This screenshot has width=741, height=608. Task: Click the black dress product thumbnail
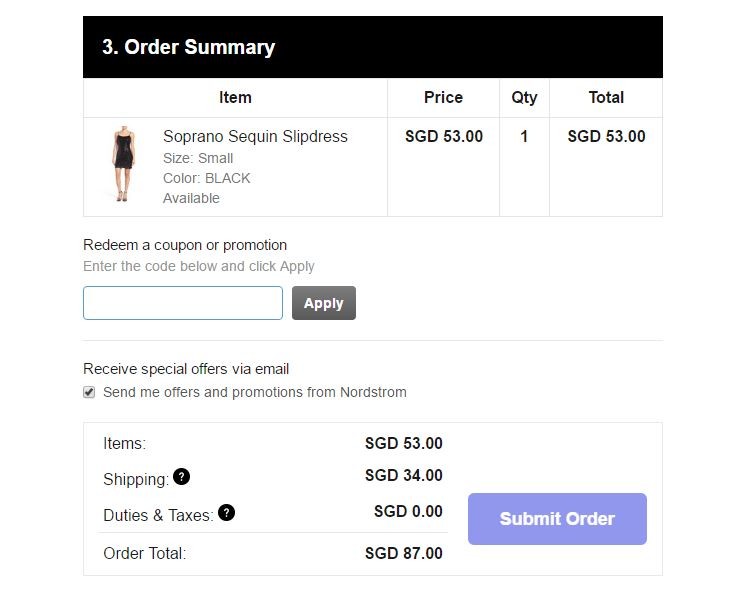(x=123, y=165)
